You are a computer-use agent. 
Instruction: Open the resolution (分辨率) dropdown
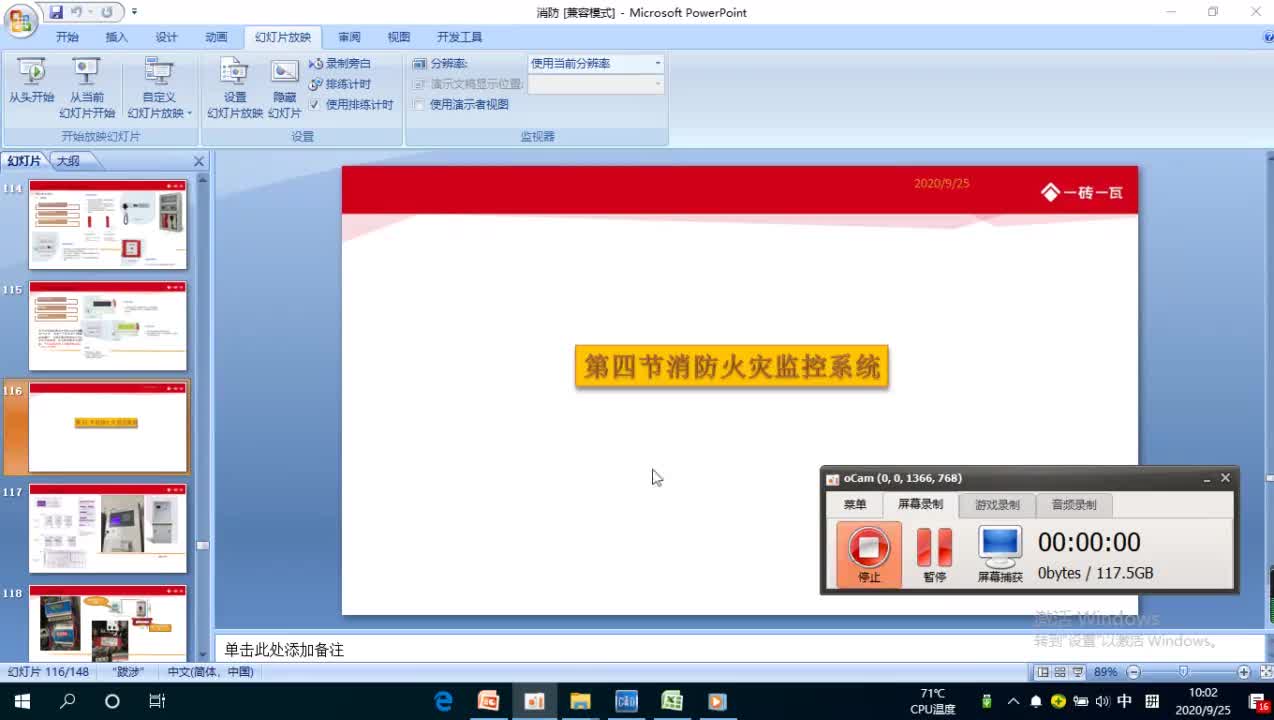coord(658,63)
